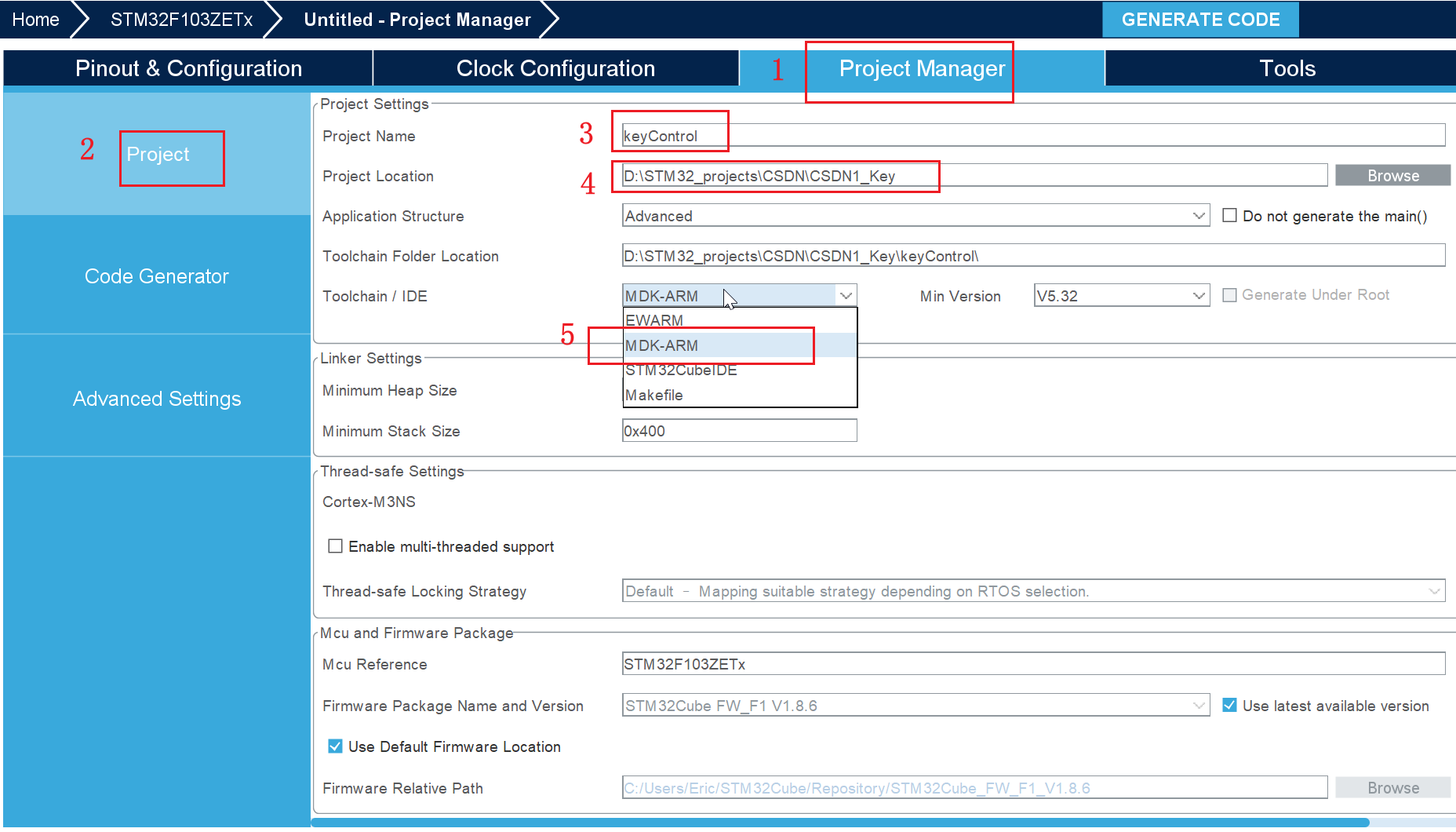This screenshot has height=832, width=1456.
Task: Choose MDK-ARM from toolchain list
Action: 740,345
